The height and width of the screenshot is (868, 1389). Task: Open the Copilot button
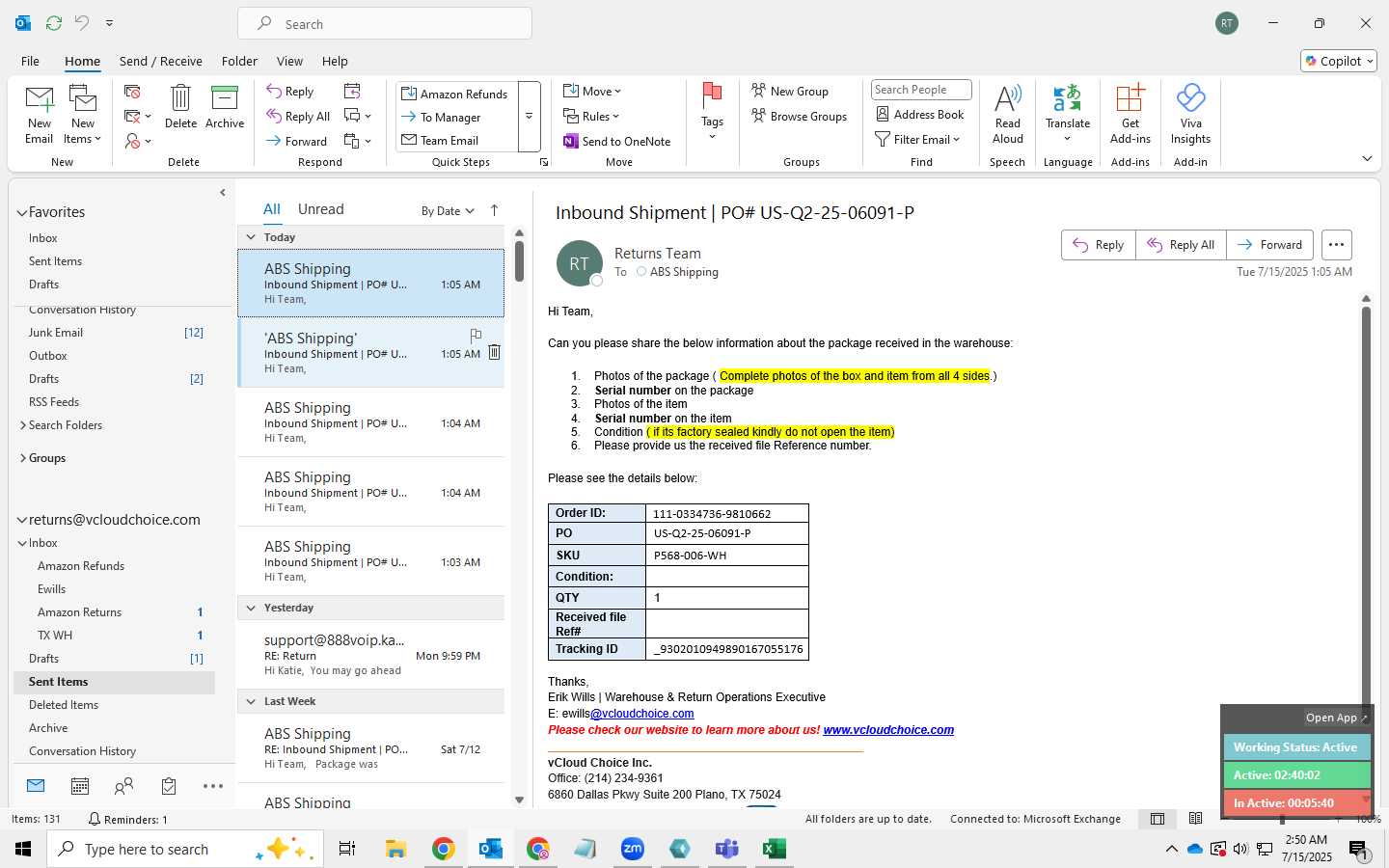tap(1339, 61)
